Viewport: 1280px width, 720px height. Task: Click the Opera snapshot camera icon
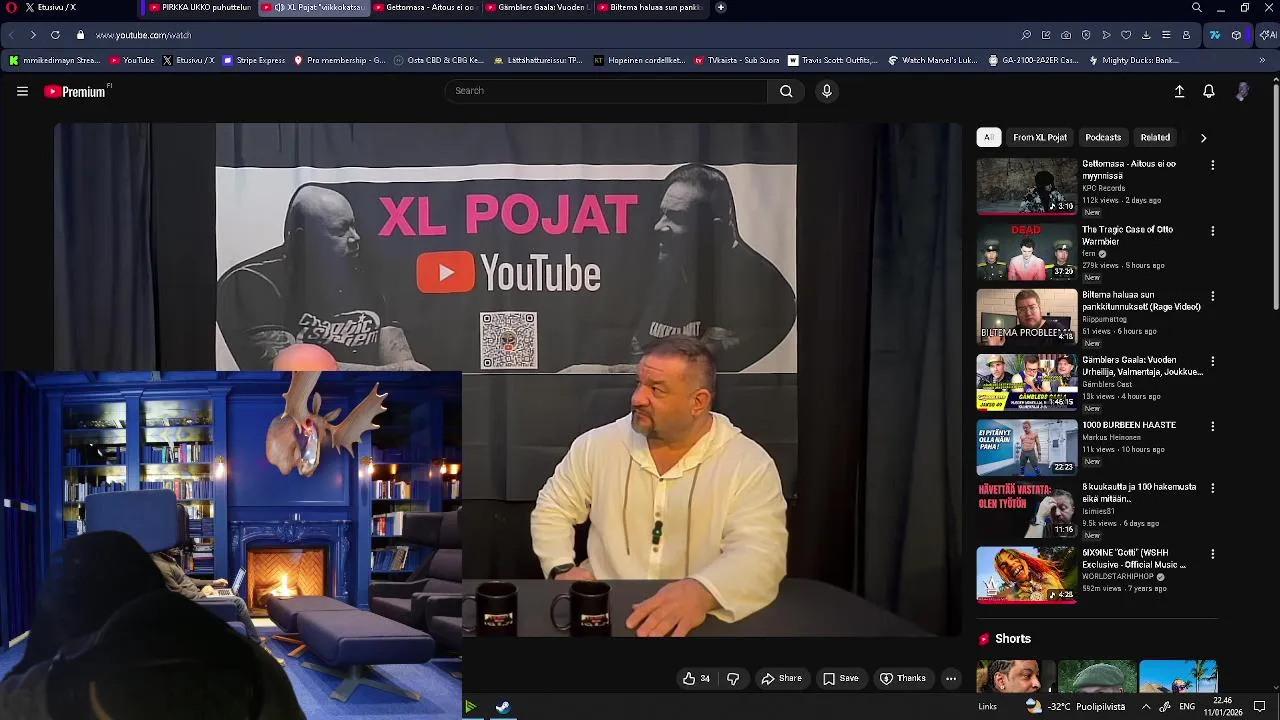click(x=1066, y=35)
